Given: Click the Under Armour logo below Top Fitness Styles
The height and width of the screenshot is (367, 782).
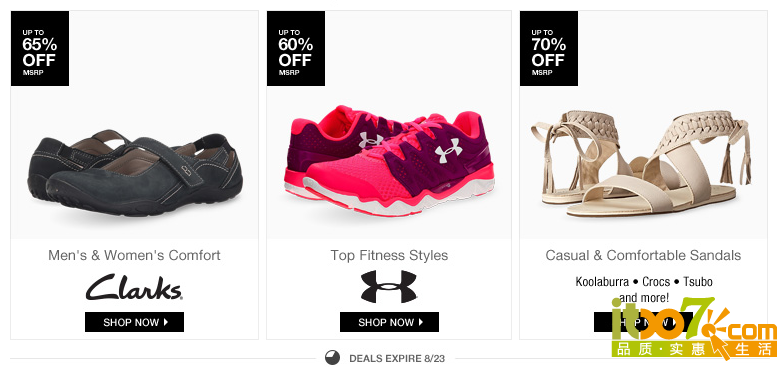Looking at the screenshot, I should (x=389, y=287).
